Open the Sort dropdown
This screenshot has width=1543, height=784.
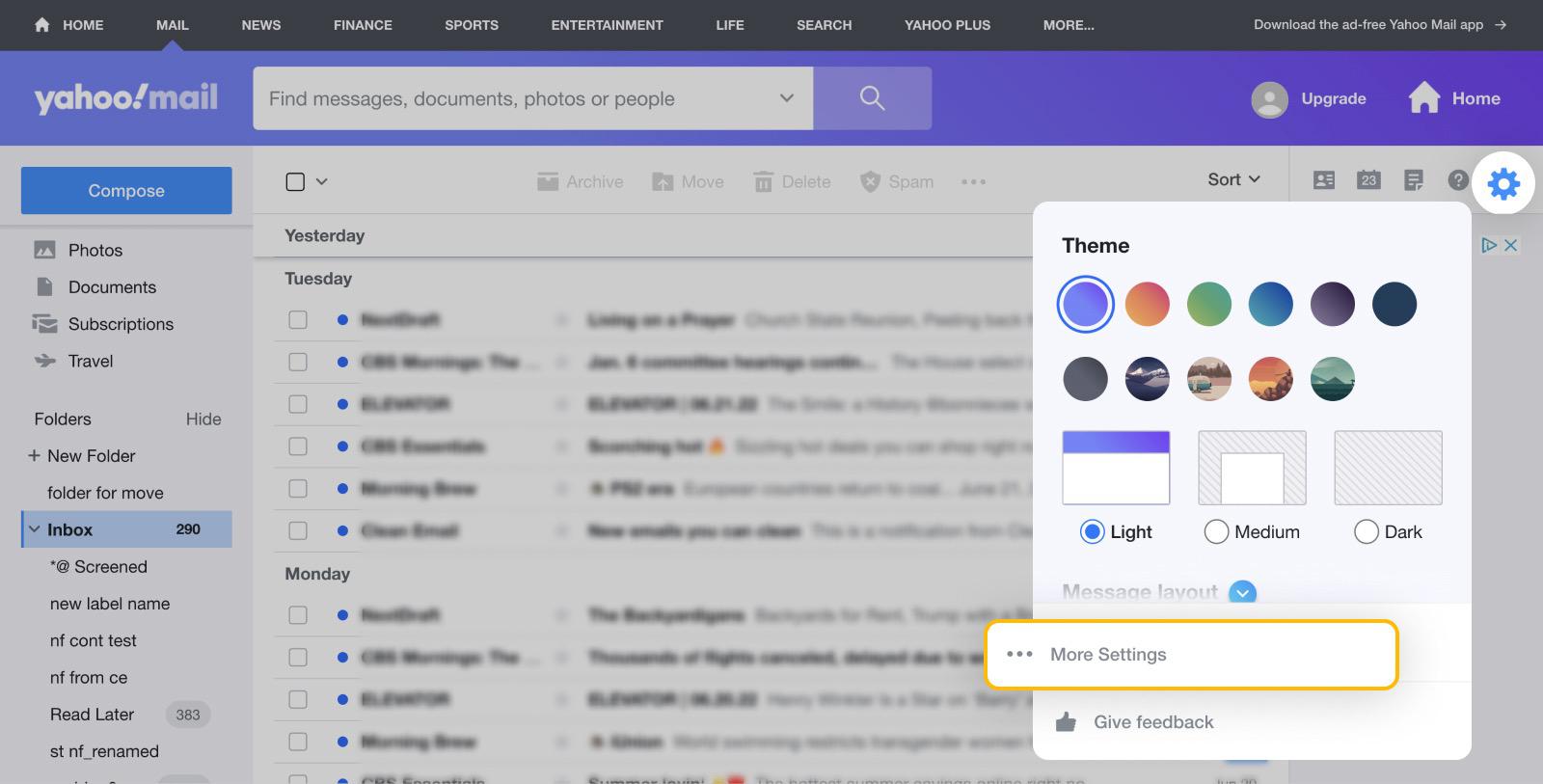click(1233, 179)
